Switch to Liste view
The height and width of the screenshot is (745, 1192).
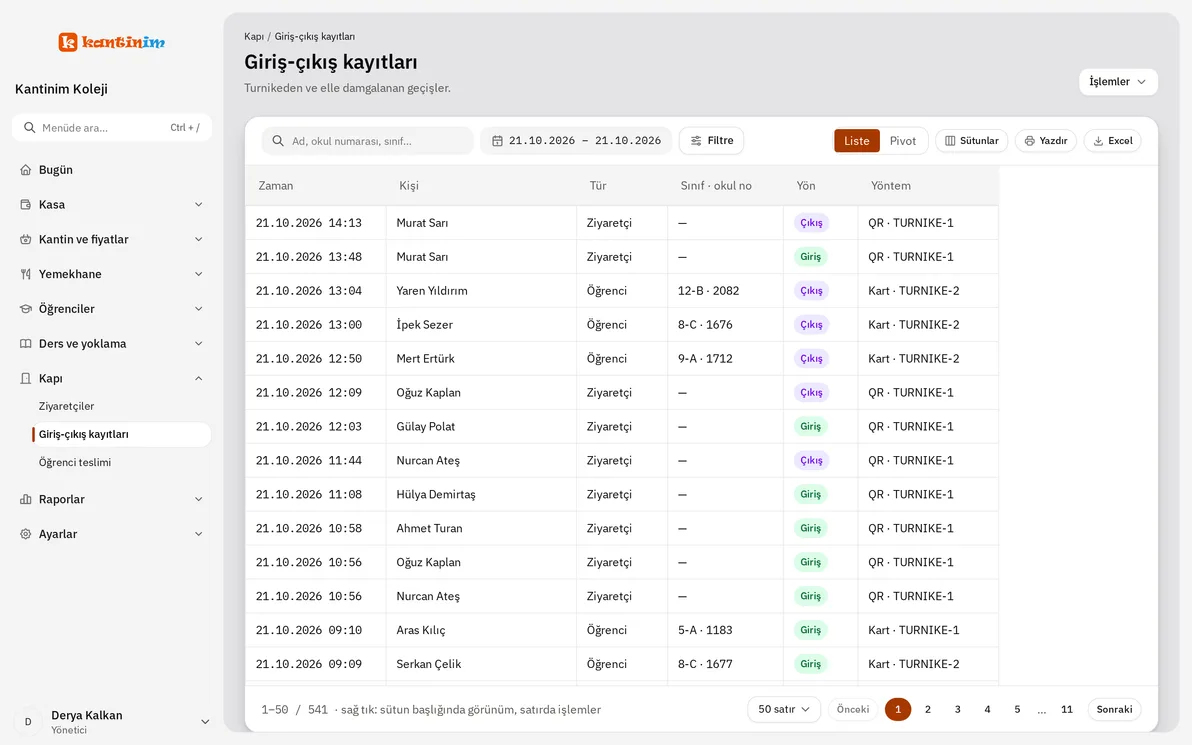click(x=857, y=141)
